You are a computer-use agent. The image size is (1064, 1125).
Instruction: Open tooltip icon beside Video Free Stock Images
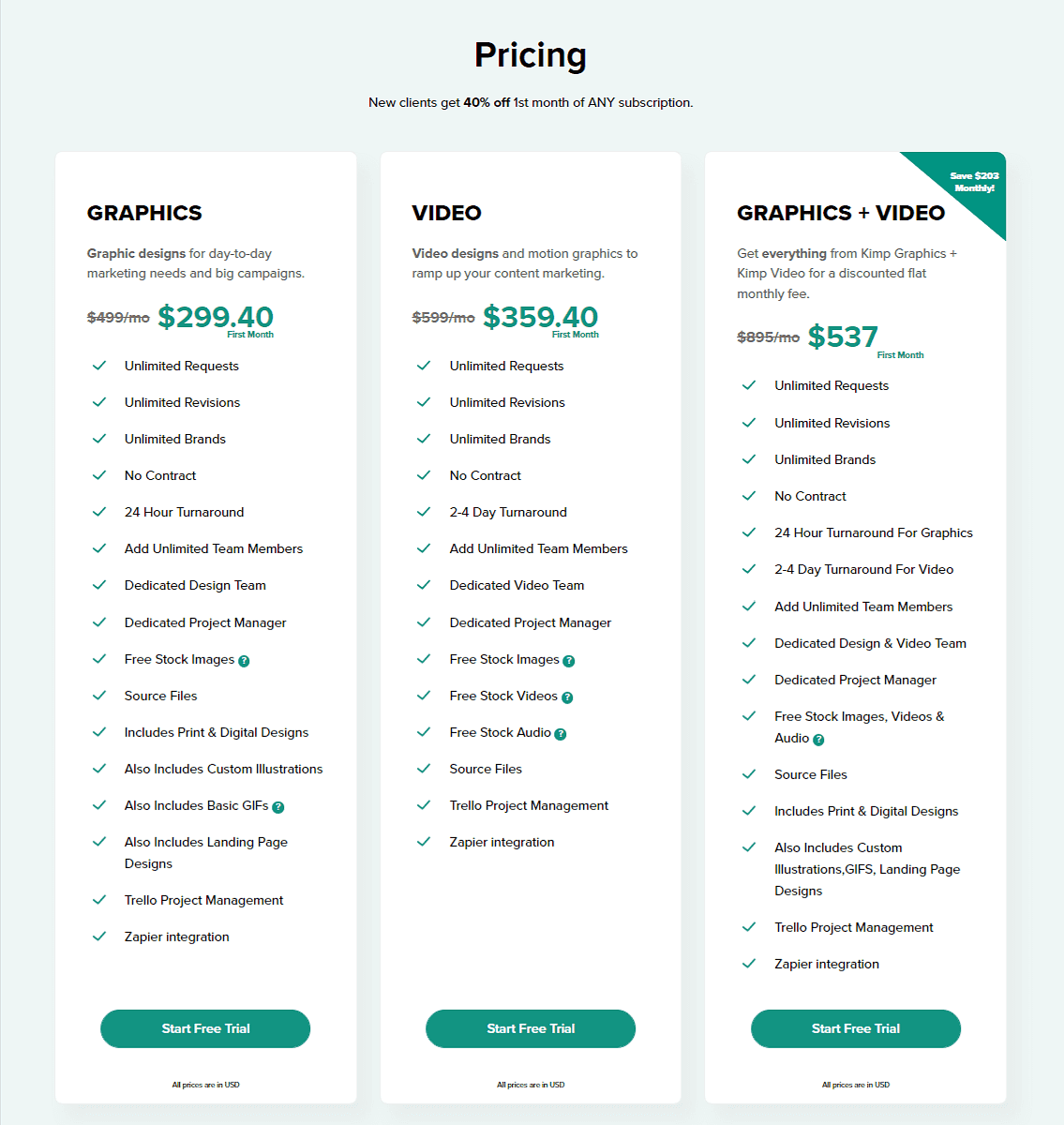pos(569,661)
